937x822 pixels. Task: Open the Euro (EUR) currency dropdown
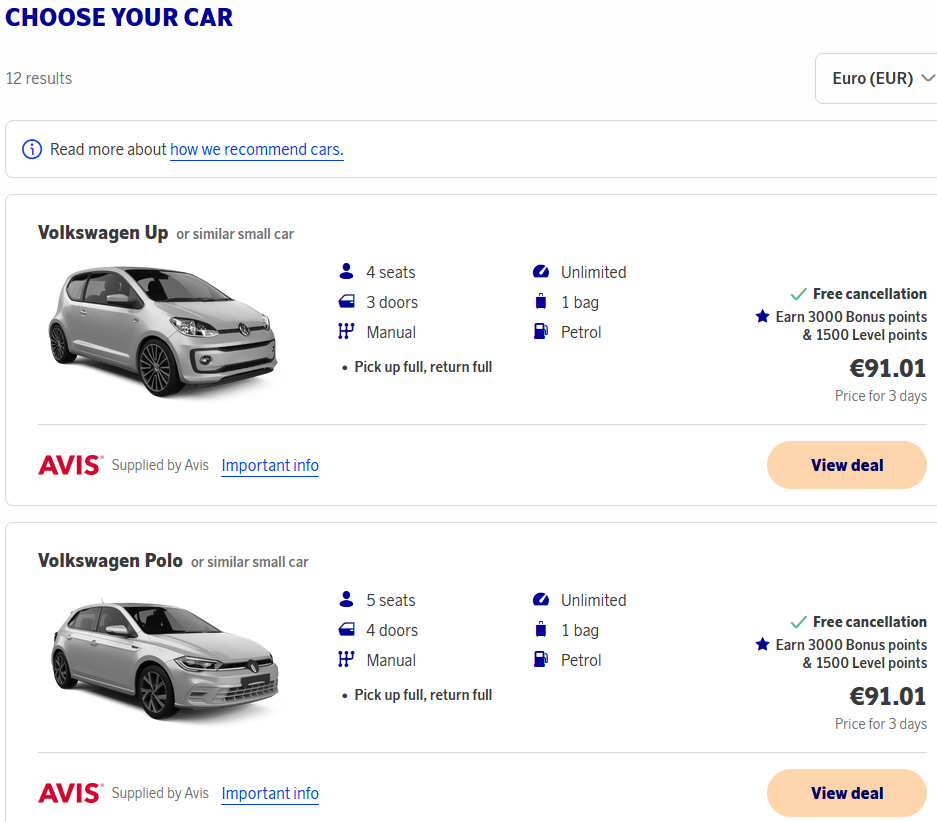876,78
